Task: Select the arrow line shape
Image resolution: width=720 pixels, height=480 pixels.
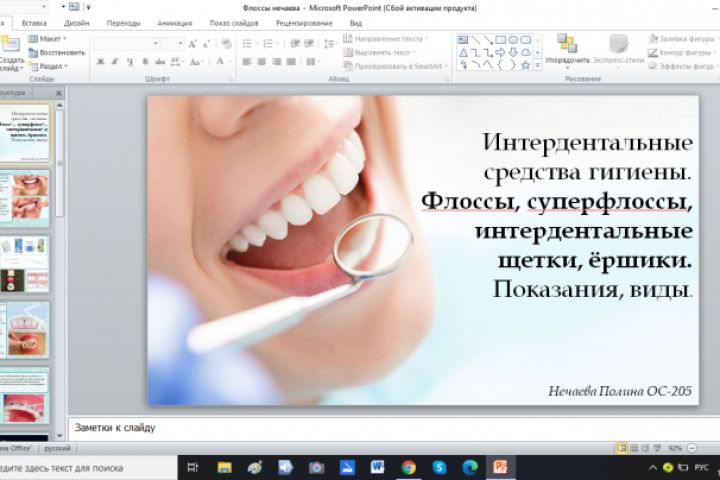Action: pos(489,40)
